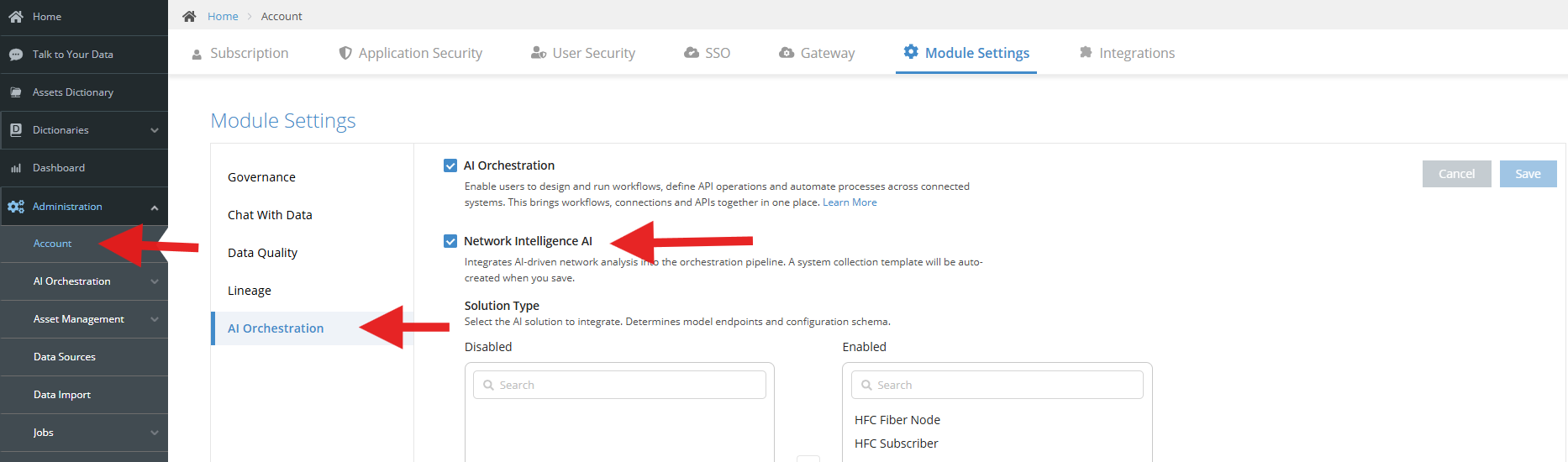Expand the Jobs sidebar chevron
This screenshot has height=462, width=1568.
tap(155, 433)
